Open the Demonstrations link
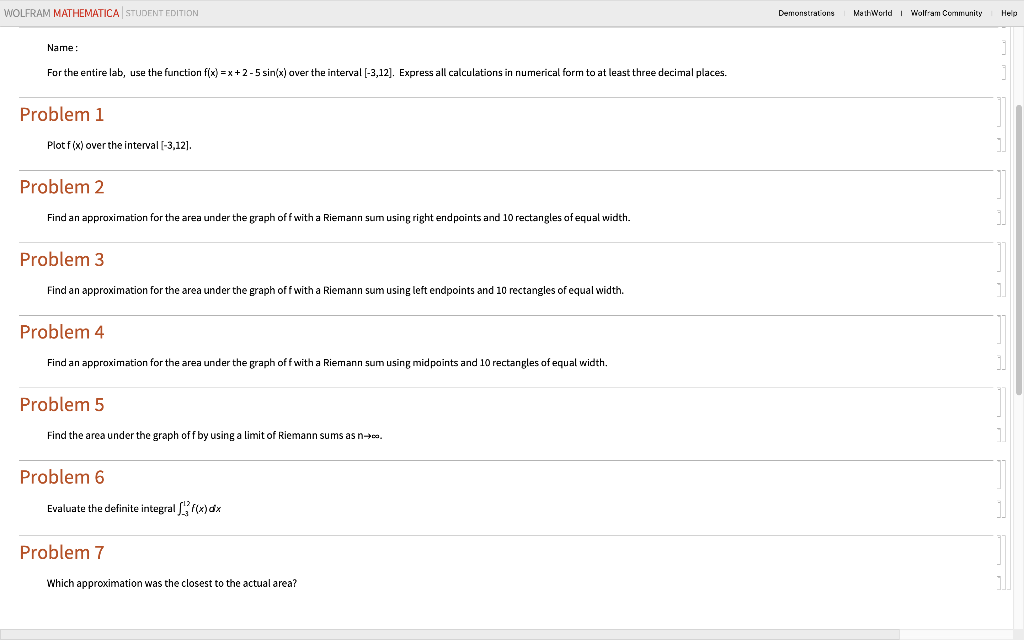This screenshot has height=640, width=1024. coord(806,13)
